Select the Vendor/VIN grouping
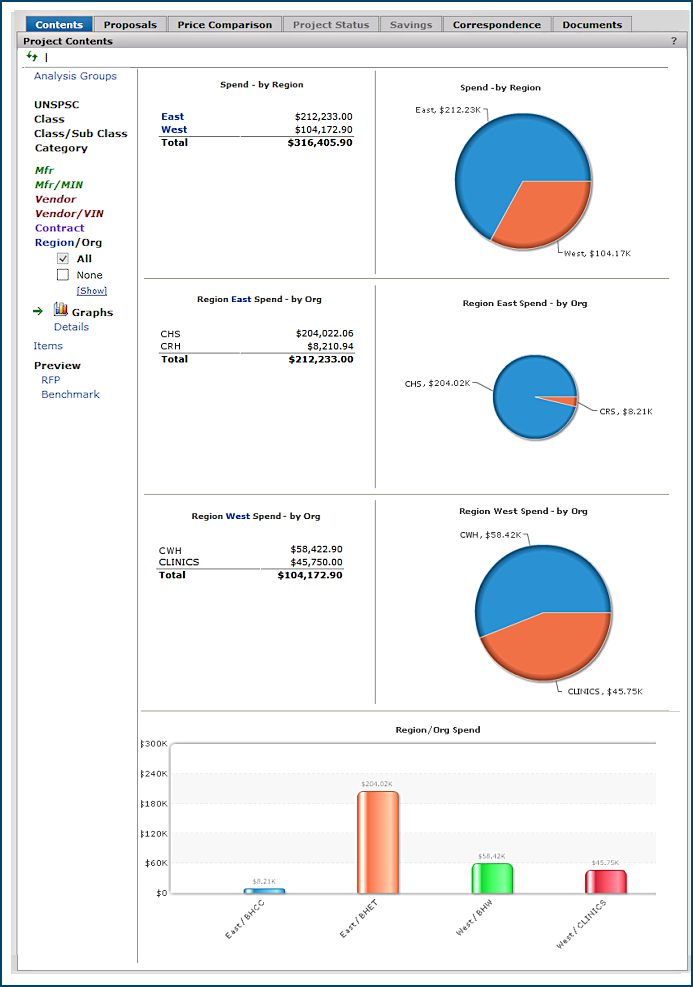 coord(69,214)
